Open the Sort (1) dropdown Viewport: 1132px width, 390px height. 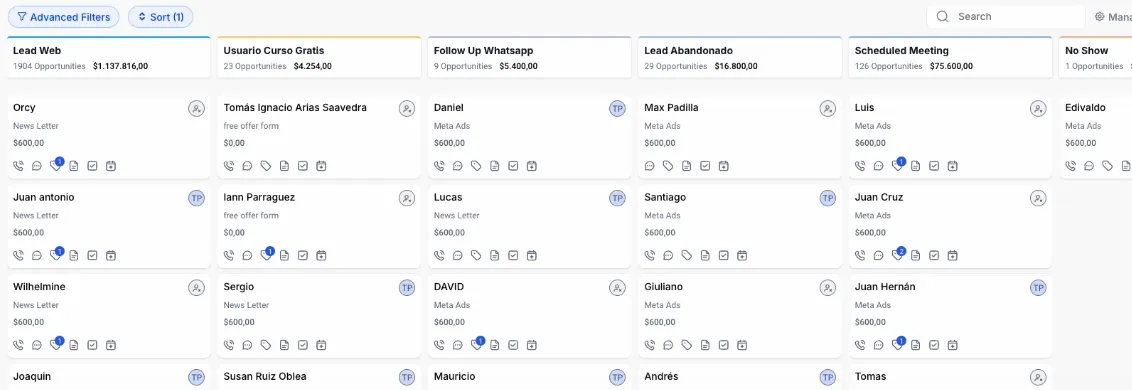click(160, 17)
